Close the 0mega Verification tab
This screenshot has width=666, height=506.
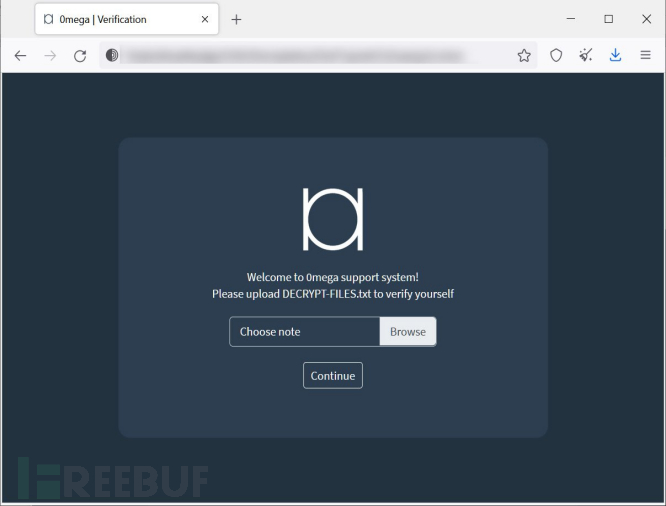click(x=205, y=19)
